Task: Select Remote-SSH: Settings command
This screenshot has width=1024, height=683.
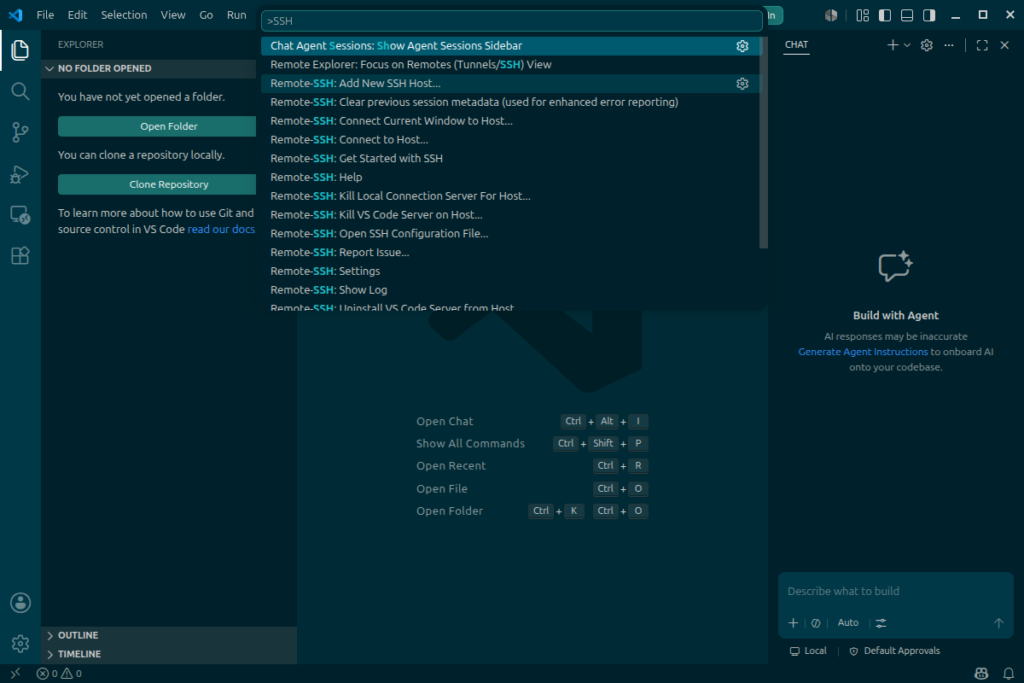Action: [511, 271]
